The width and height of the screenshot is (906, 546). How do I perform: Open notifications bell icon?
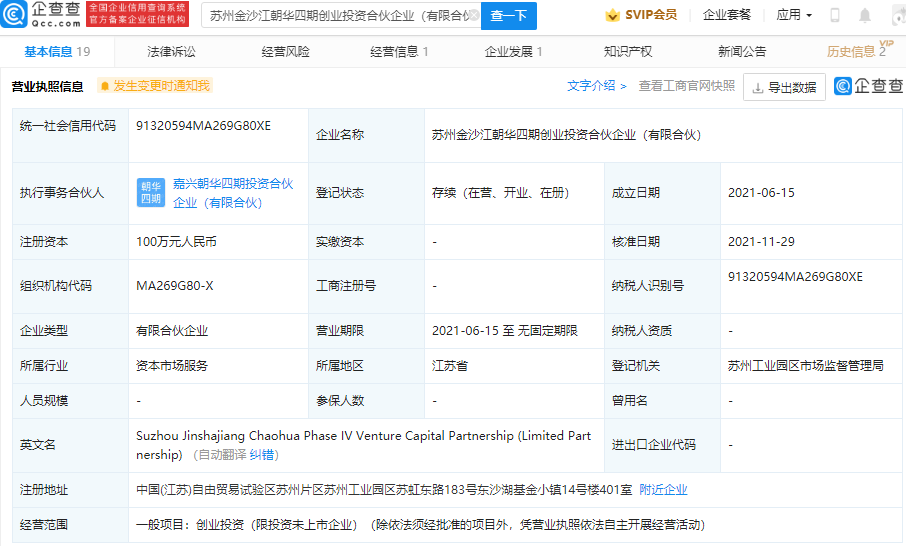point(864,16)
